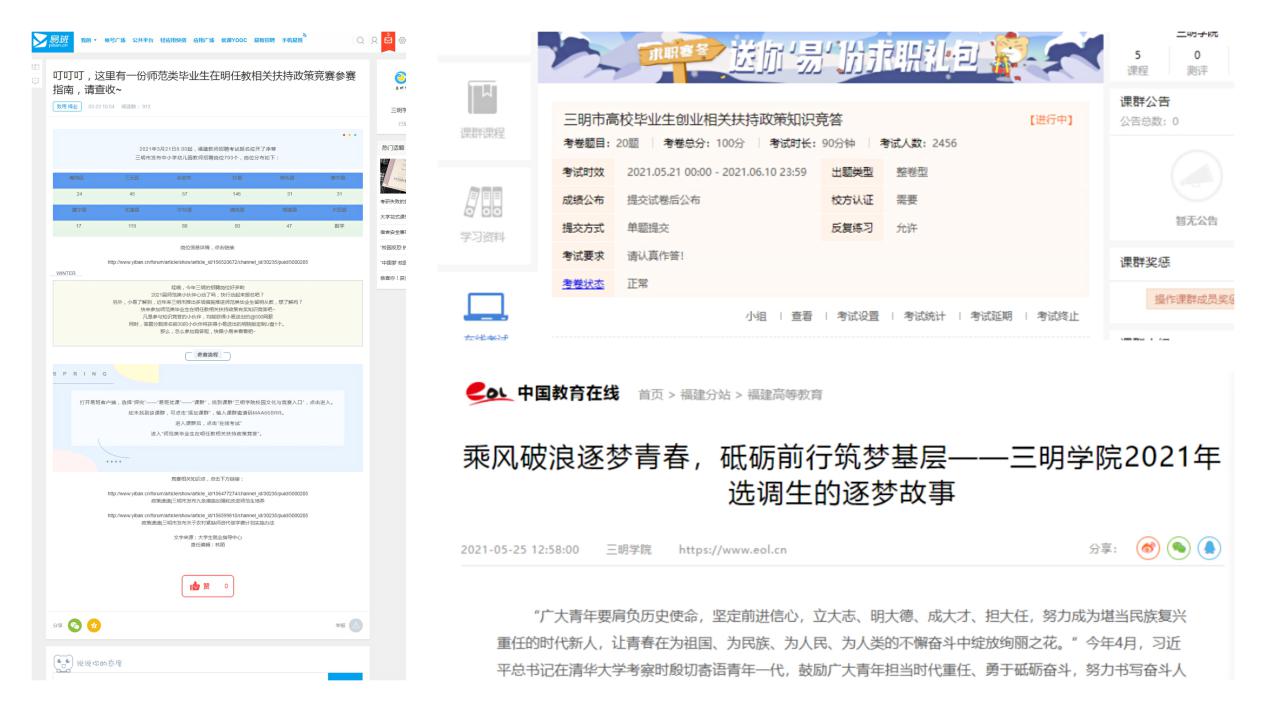This screenshot has height=712, width=1266.
Task: Click the thumbs-up like button with count 0
Action: tap(208, 586)
